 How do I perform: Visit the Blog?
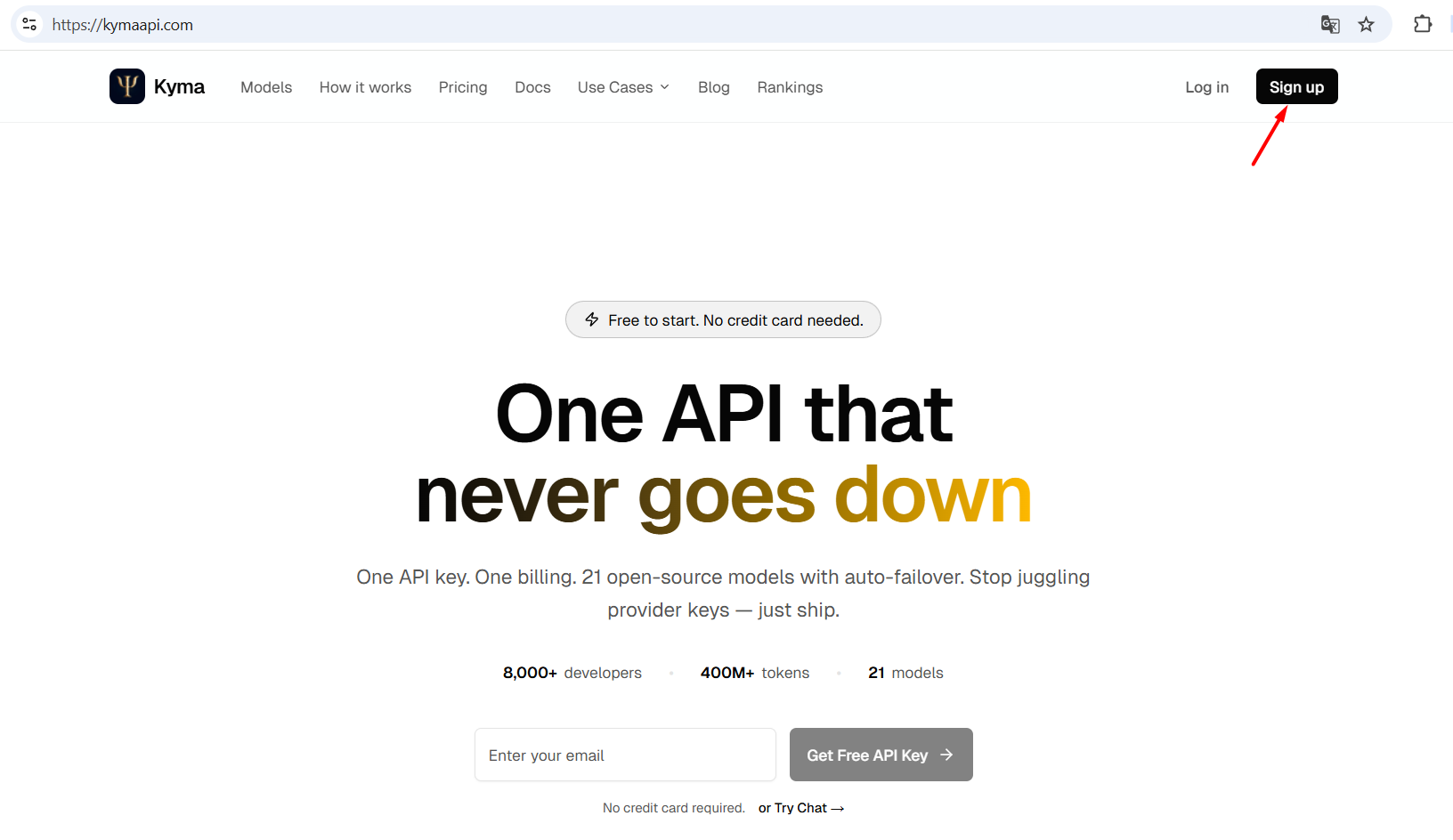pos(713,87)
